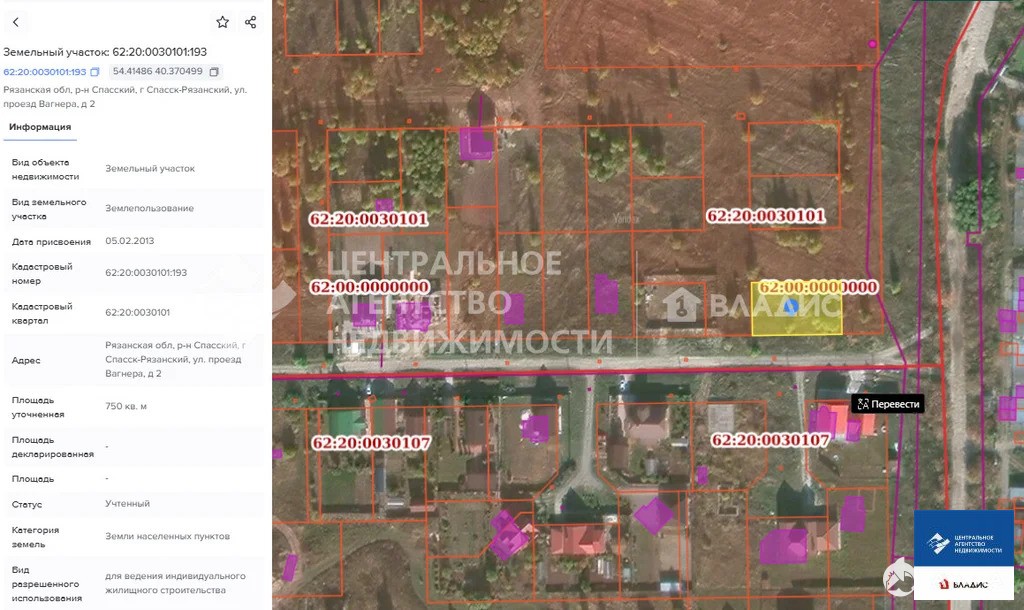Copy cadastral number 62:20:0030101:193 with copy icon
This screenshot has height=610, width=1024.
pos(95,72)
